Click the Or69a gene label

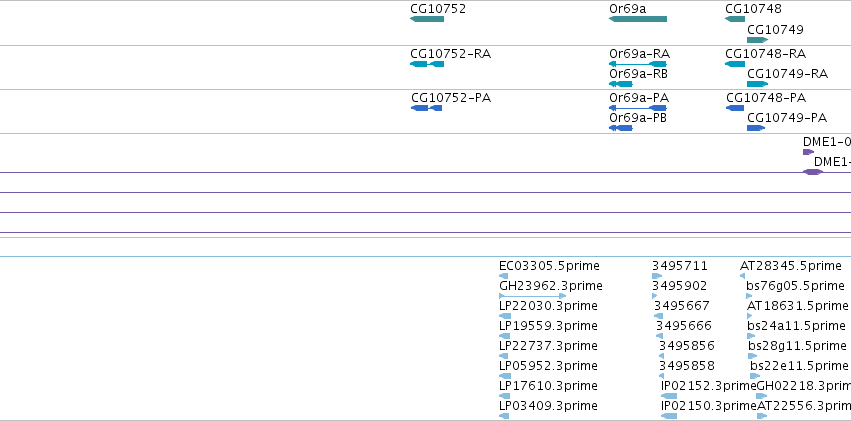[x=628, y=9]
